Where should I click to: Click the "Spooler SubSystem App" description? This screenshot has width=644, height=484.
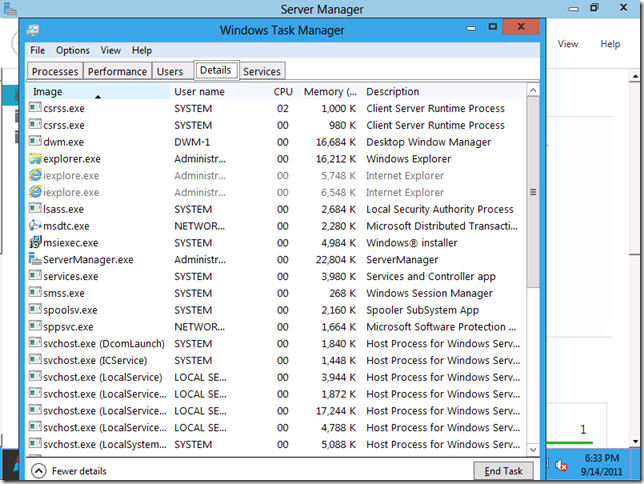(x=422, y=310)
